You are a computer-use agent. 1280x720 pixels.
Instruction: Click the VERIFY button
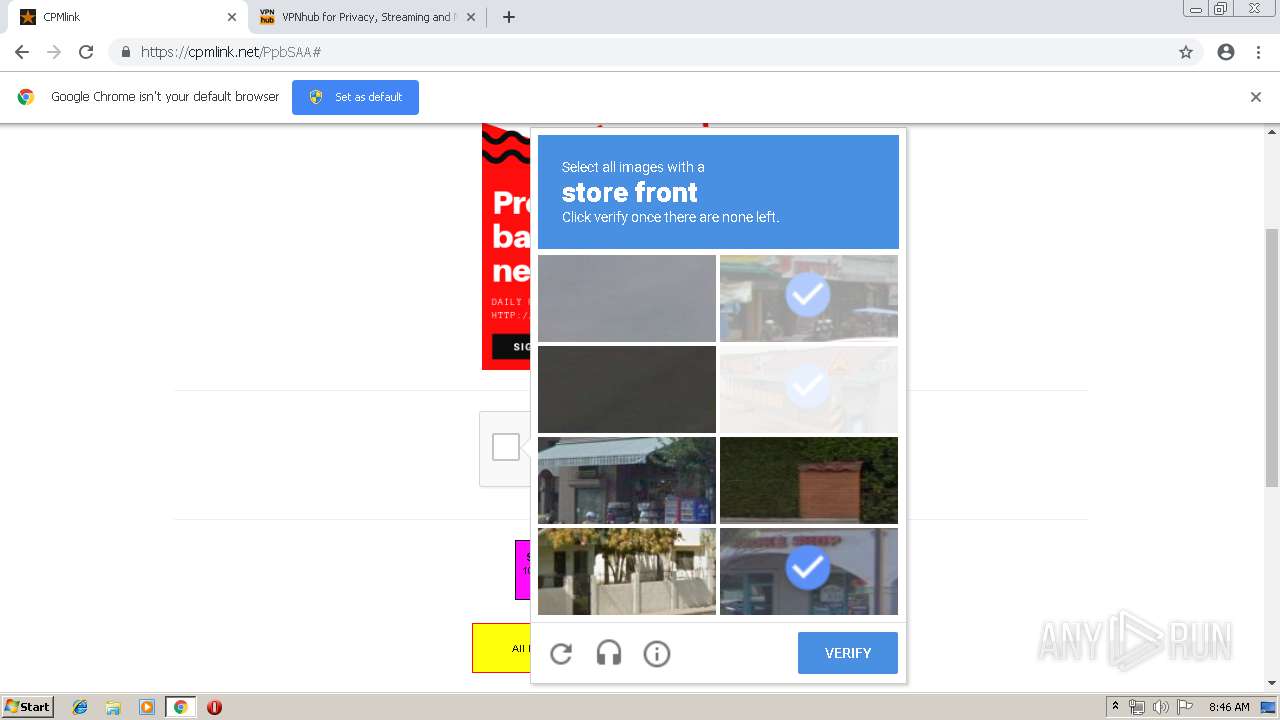(x=848, y=653)
